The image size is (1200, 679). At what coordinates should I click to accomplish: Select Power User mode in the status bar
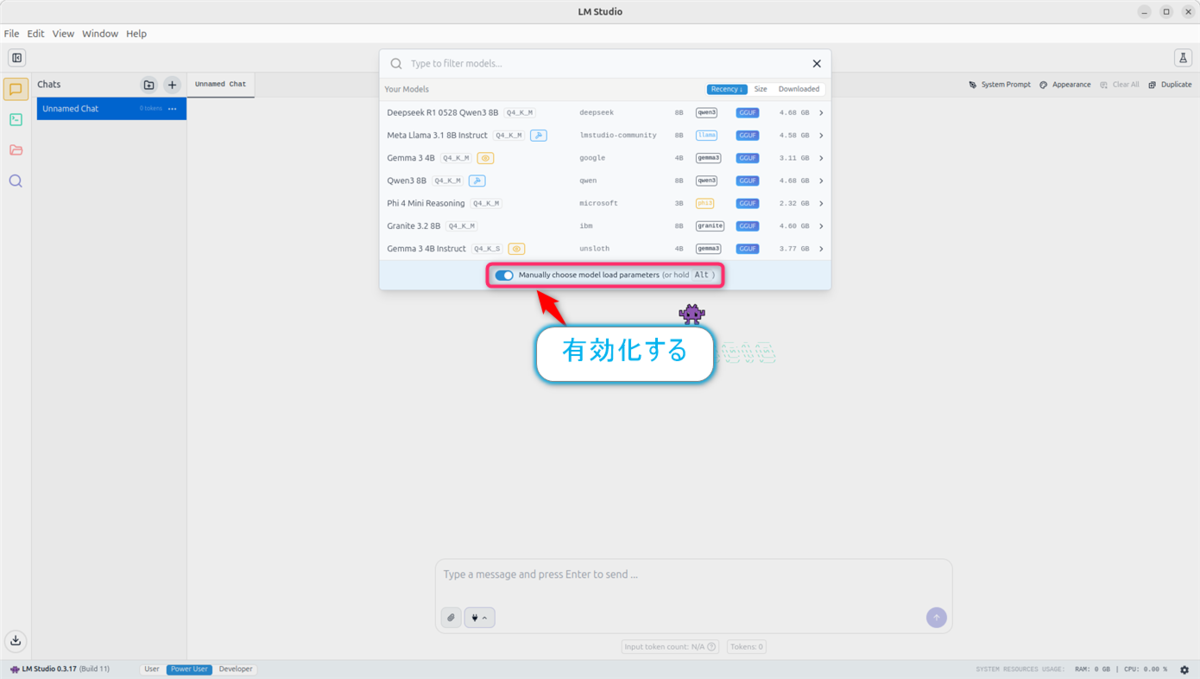pyautogui.click(x=189, y=669)
